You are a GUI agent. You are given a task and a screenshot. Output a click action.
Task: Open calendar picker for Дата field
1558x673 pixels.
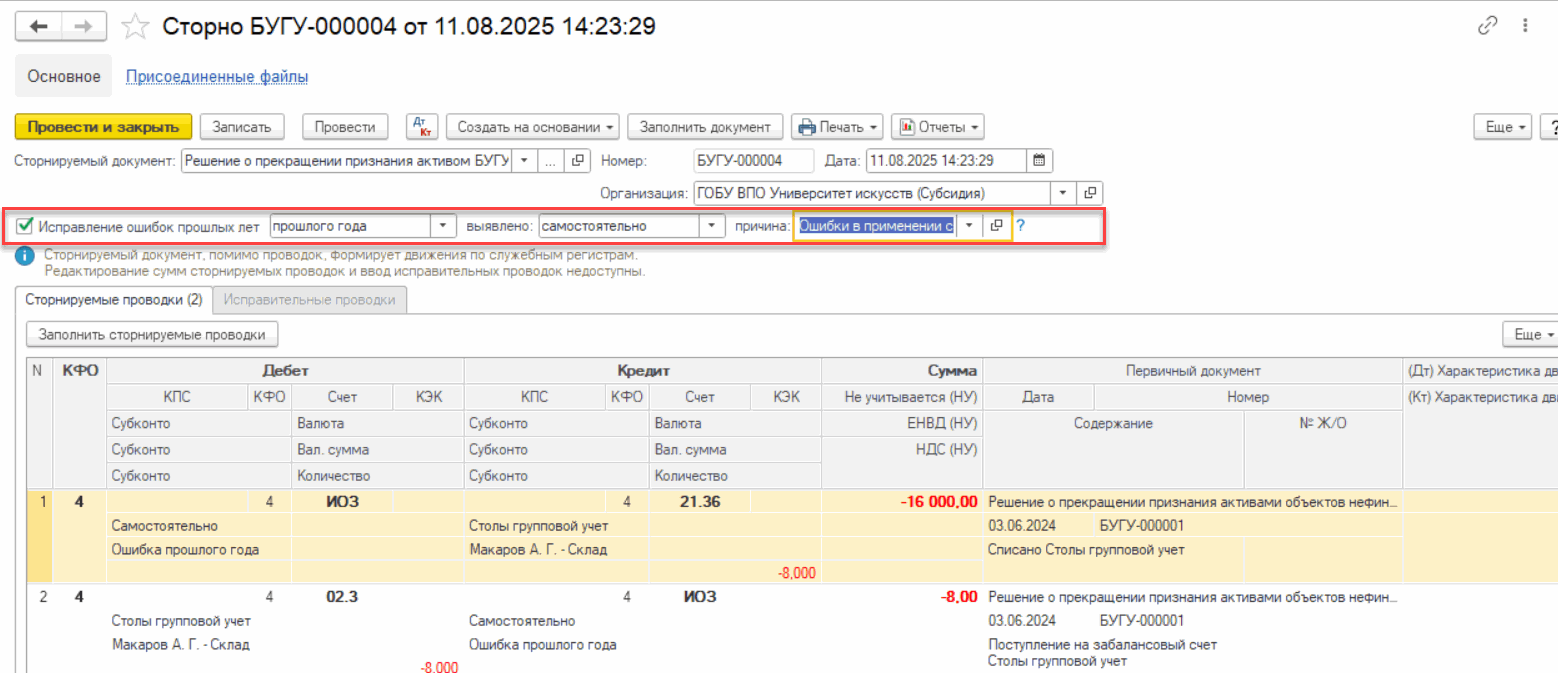pyautogui.click(x=1039, y=160)
